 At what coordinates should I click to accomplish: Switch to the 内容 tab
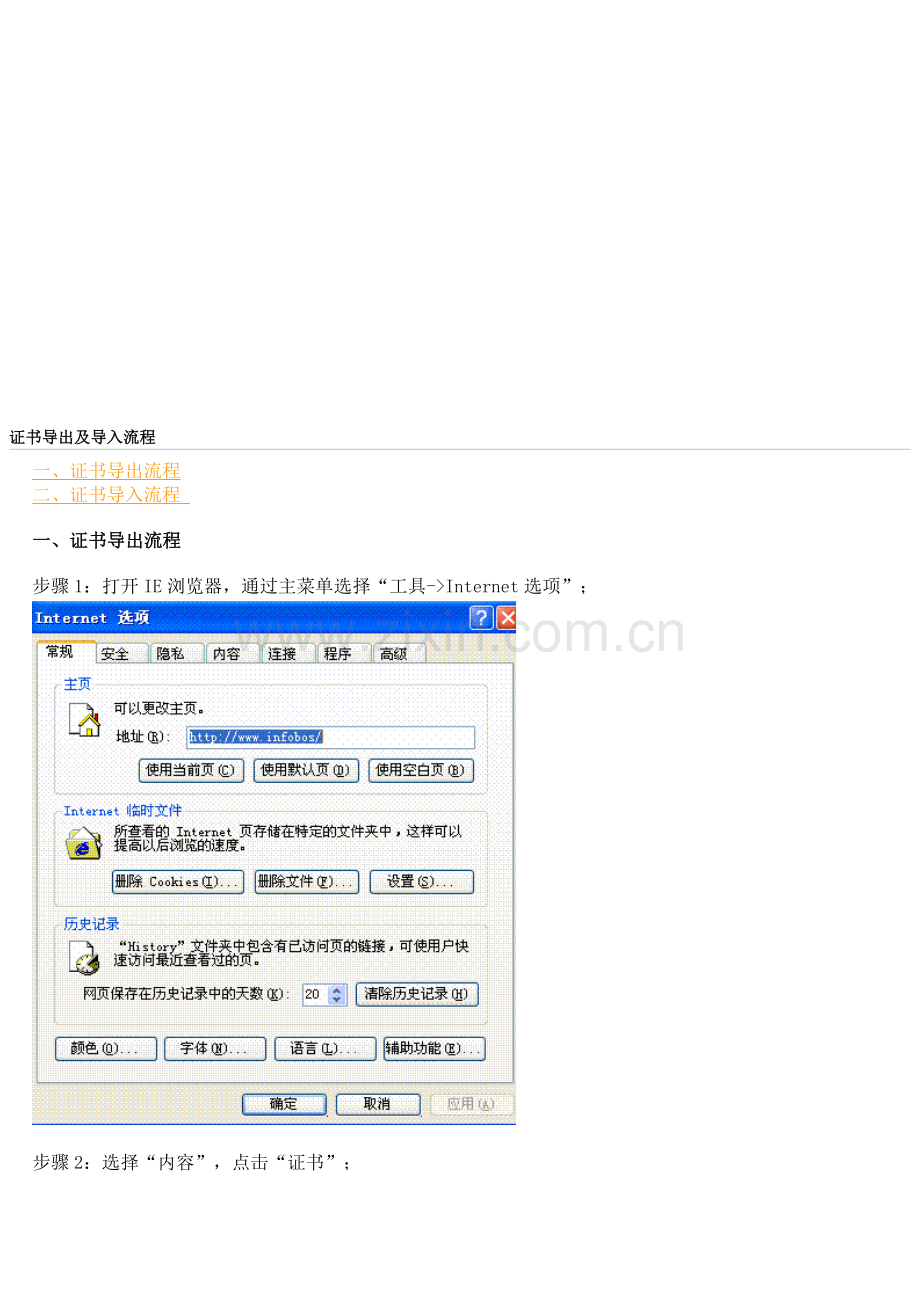coord(230,652)
